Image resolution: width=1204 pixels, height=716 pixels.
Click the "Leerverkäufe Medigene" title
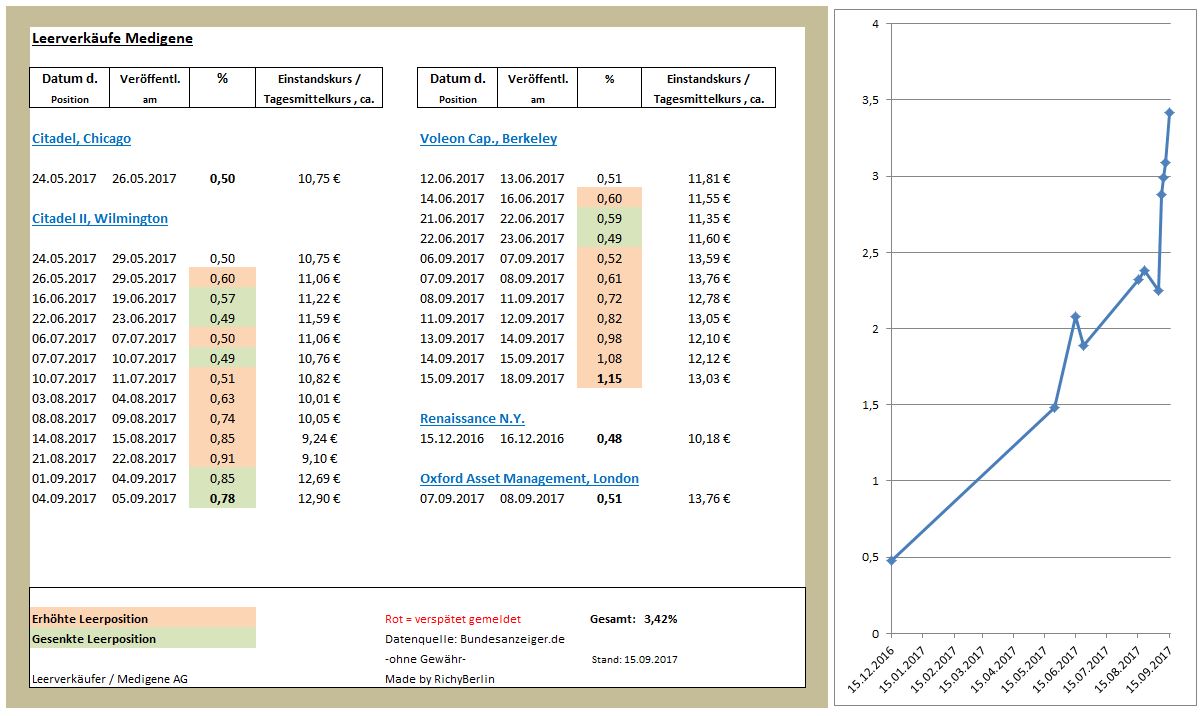110,37
